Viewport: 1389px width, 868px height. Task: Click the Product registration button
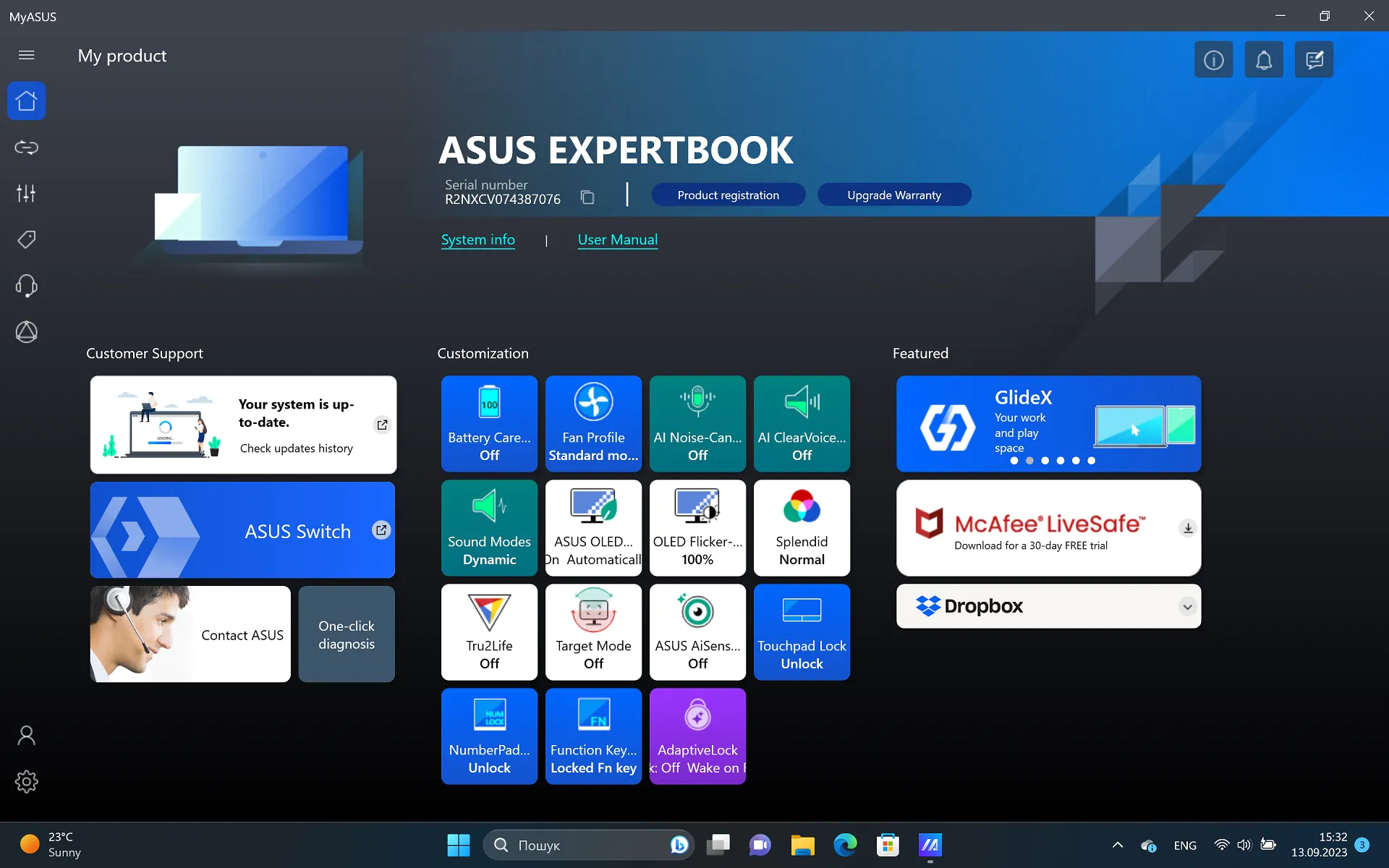728,195
